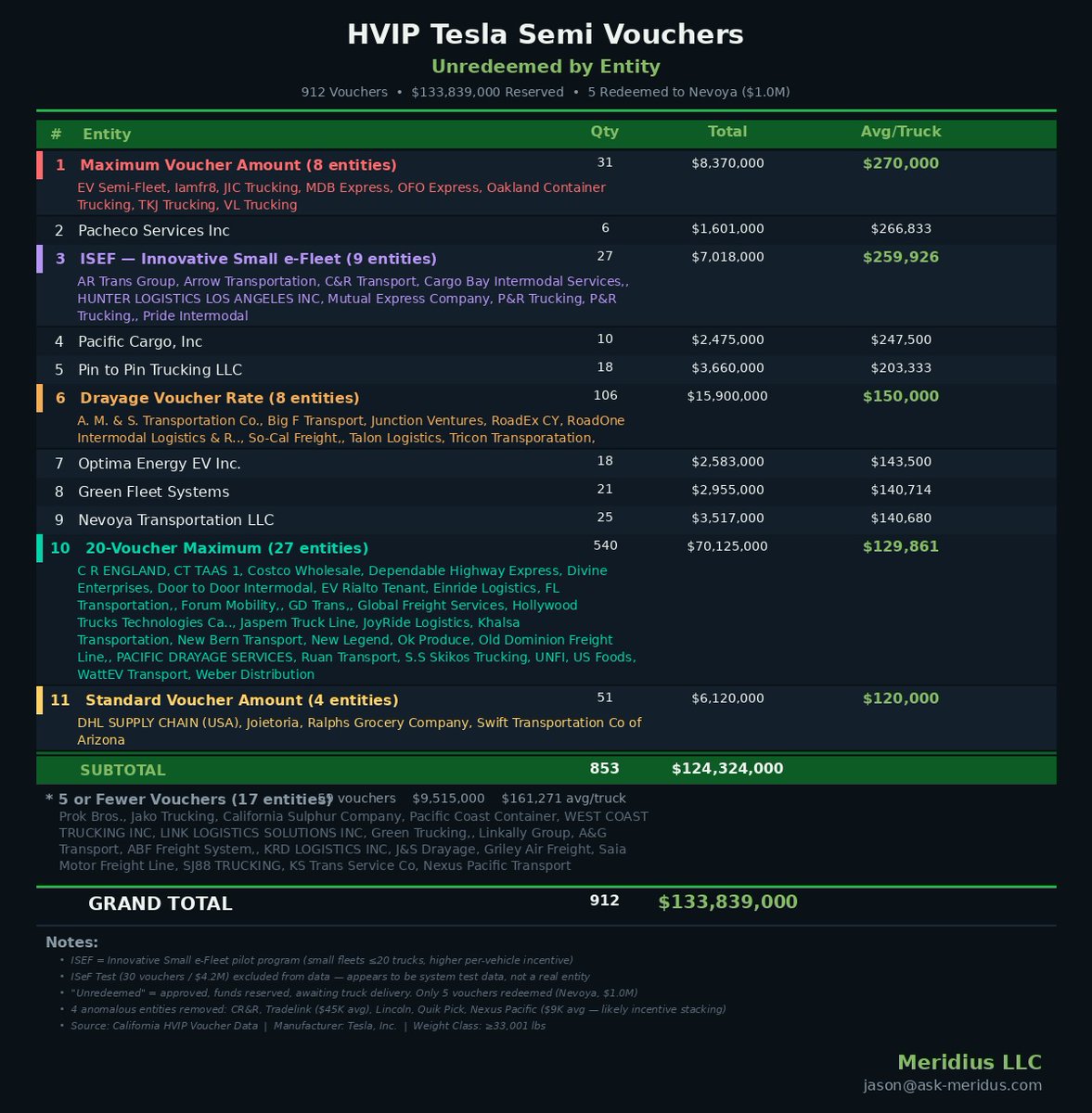Screen dimensions: 1092x1113
Task: Select the 'Qty' column header
Action: (605, 132)
